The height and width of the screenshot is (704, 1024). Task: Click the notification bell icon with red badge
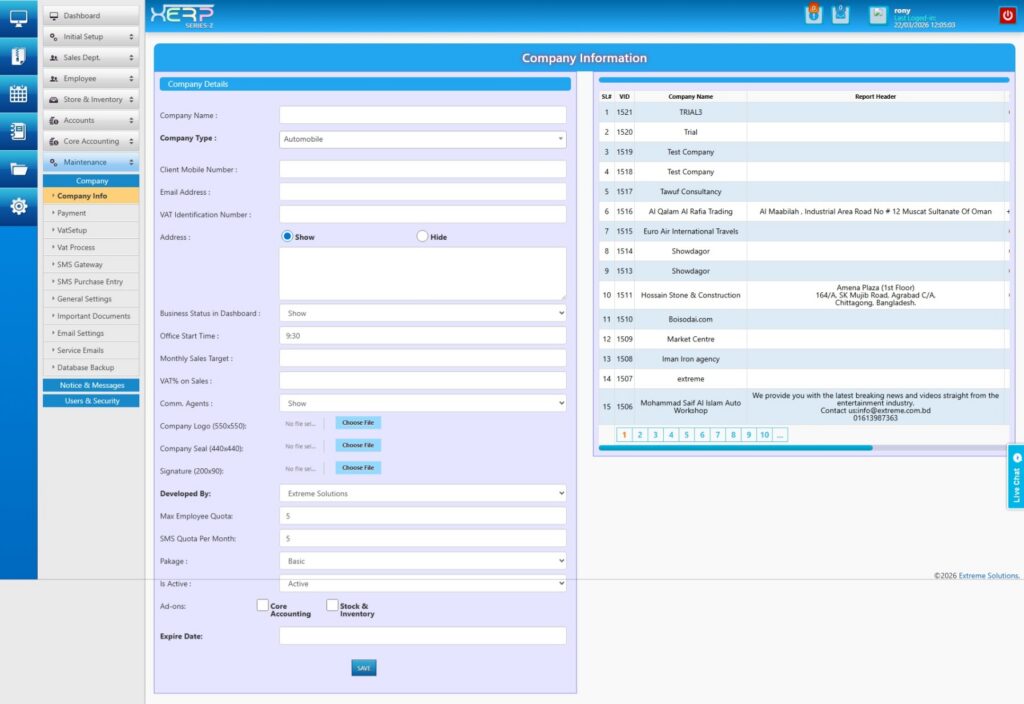pyautogui.click(x=814, y=15)
